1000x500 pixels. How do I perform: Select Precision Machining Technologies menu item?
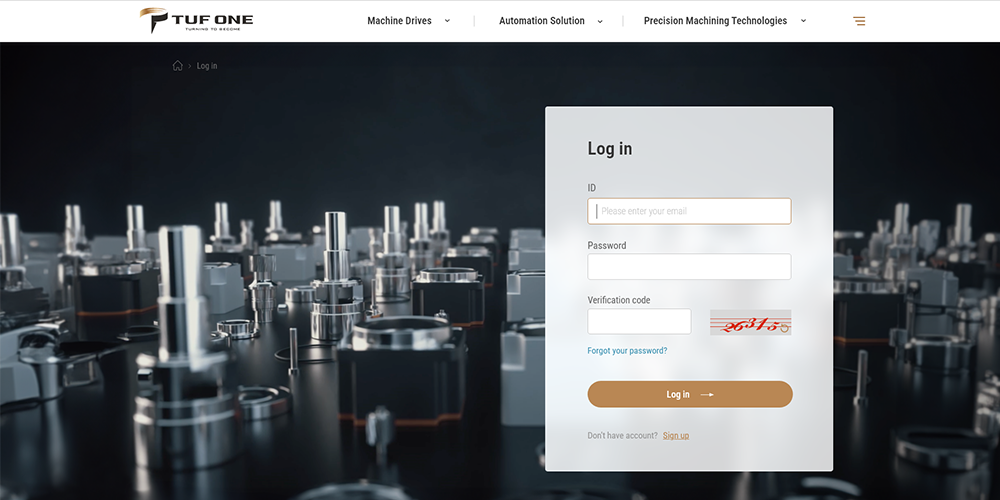(x=715, y=21)
